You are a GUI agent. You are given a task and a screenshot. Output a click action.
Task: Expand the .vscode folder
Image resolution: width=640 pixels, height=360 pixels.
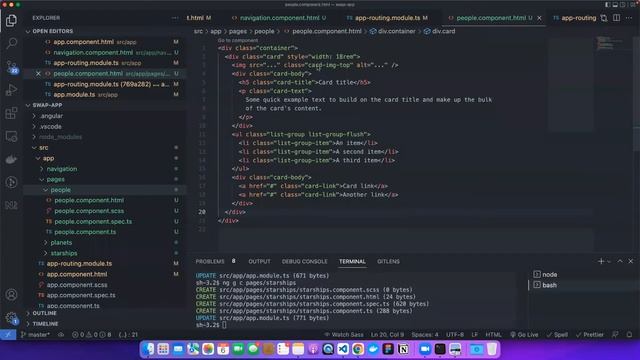51,127
